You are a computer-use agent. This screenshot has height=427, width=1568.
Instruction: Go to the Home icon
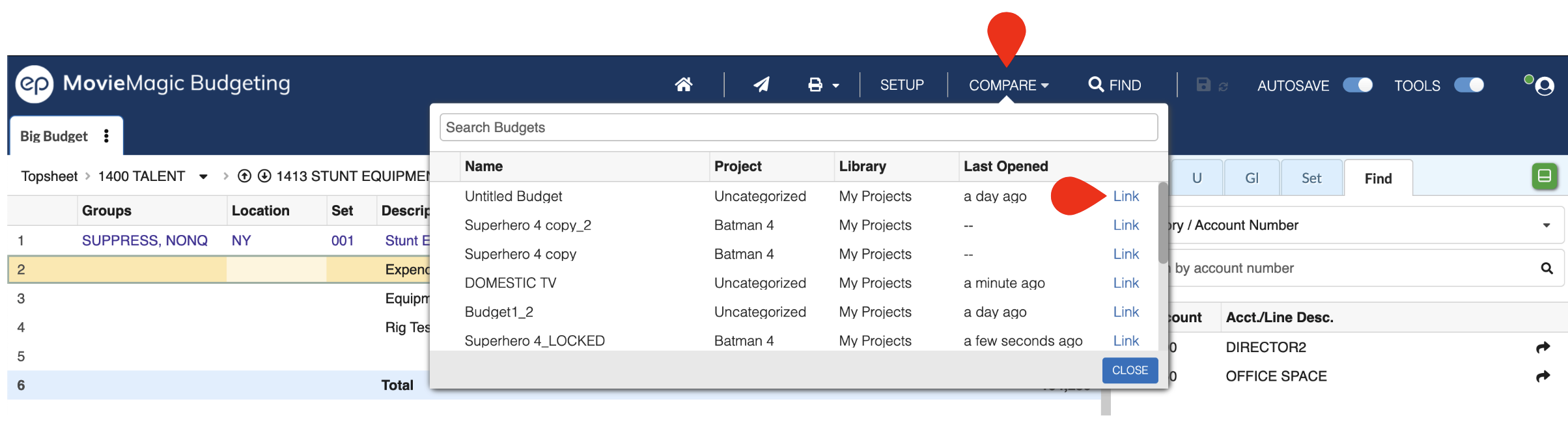pos(683,85)
